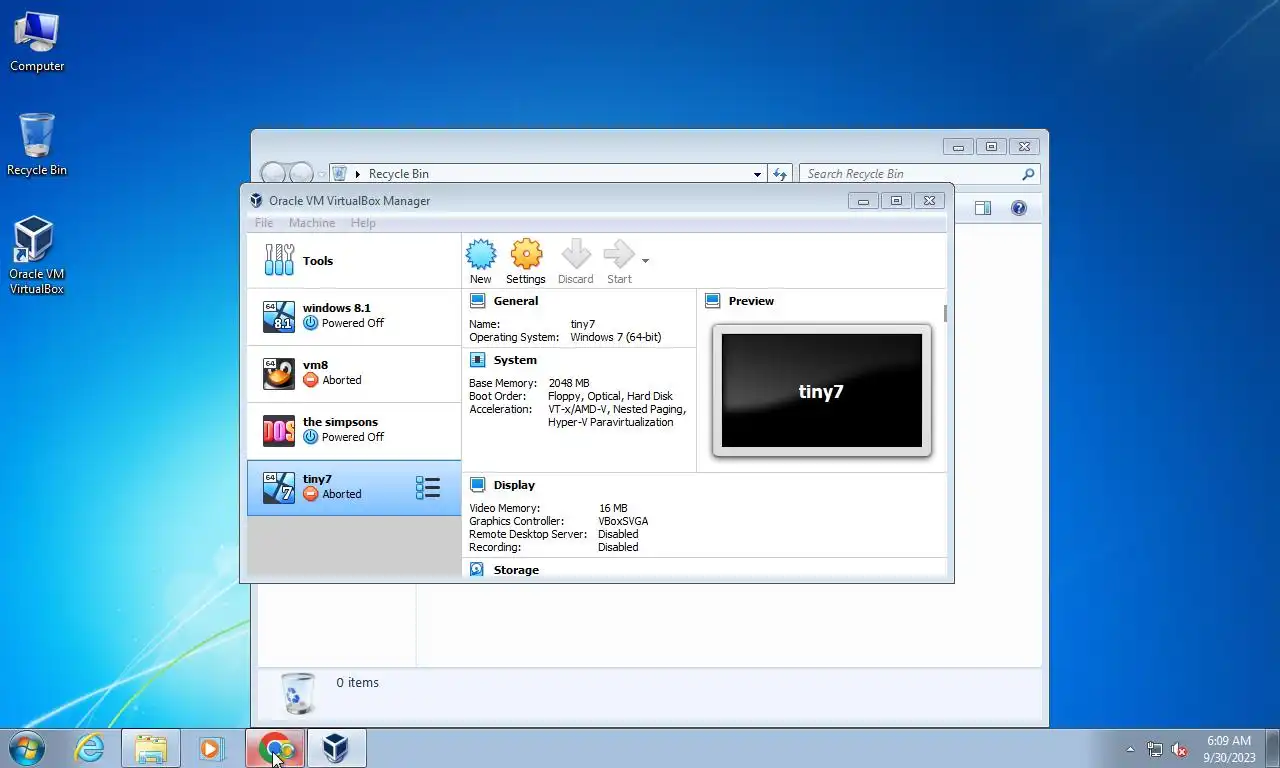
Task: Click the tiny7 name value
Action: (x=583, y=324)
